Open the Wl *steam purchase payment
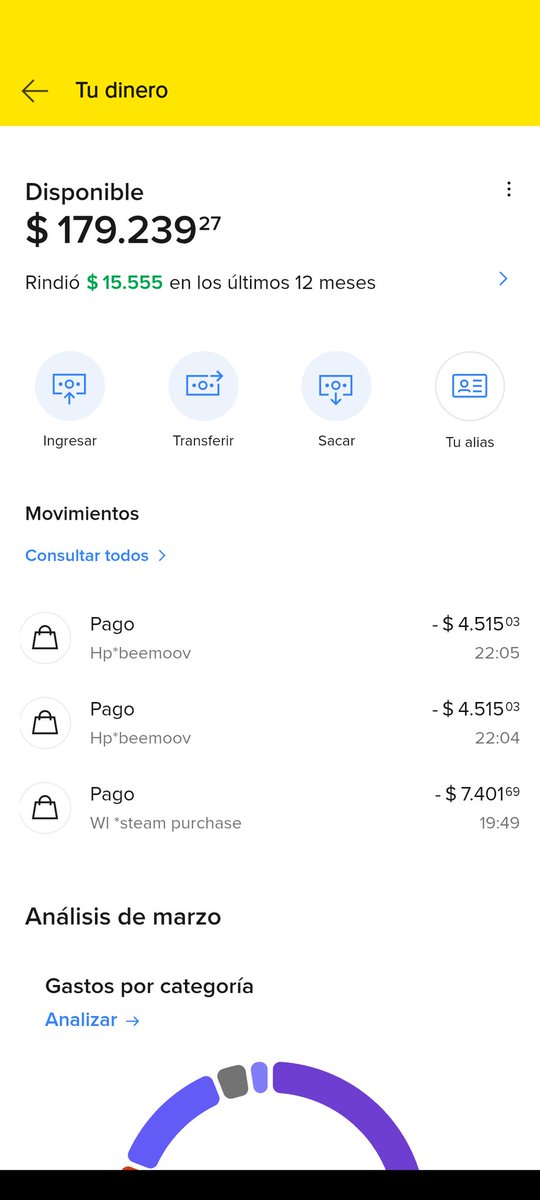Image resolution: width=540 pixels, height=1200 pixels. pos(270,808)
